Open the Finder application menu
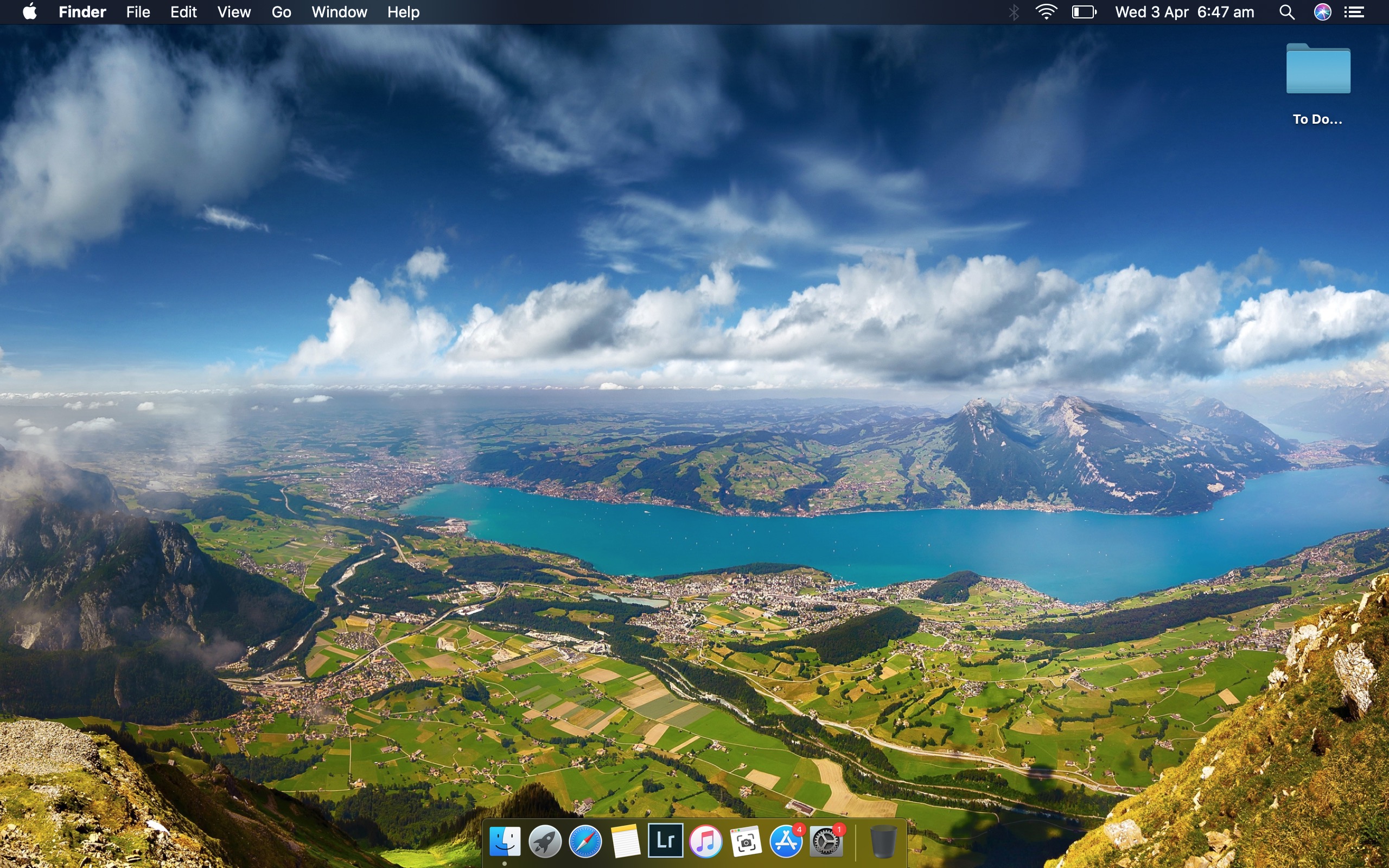This screenshot has height=868, width=1389. pyautogui.click(x=82, y=12)
